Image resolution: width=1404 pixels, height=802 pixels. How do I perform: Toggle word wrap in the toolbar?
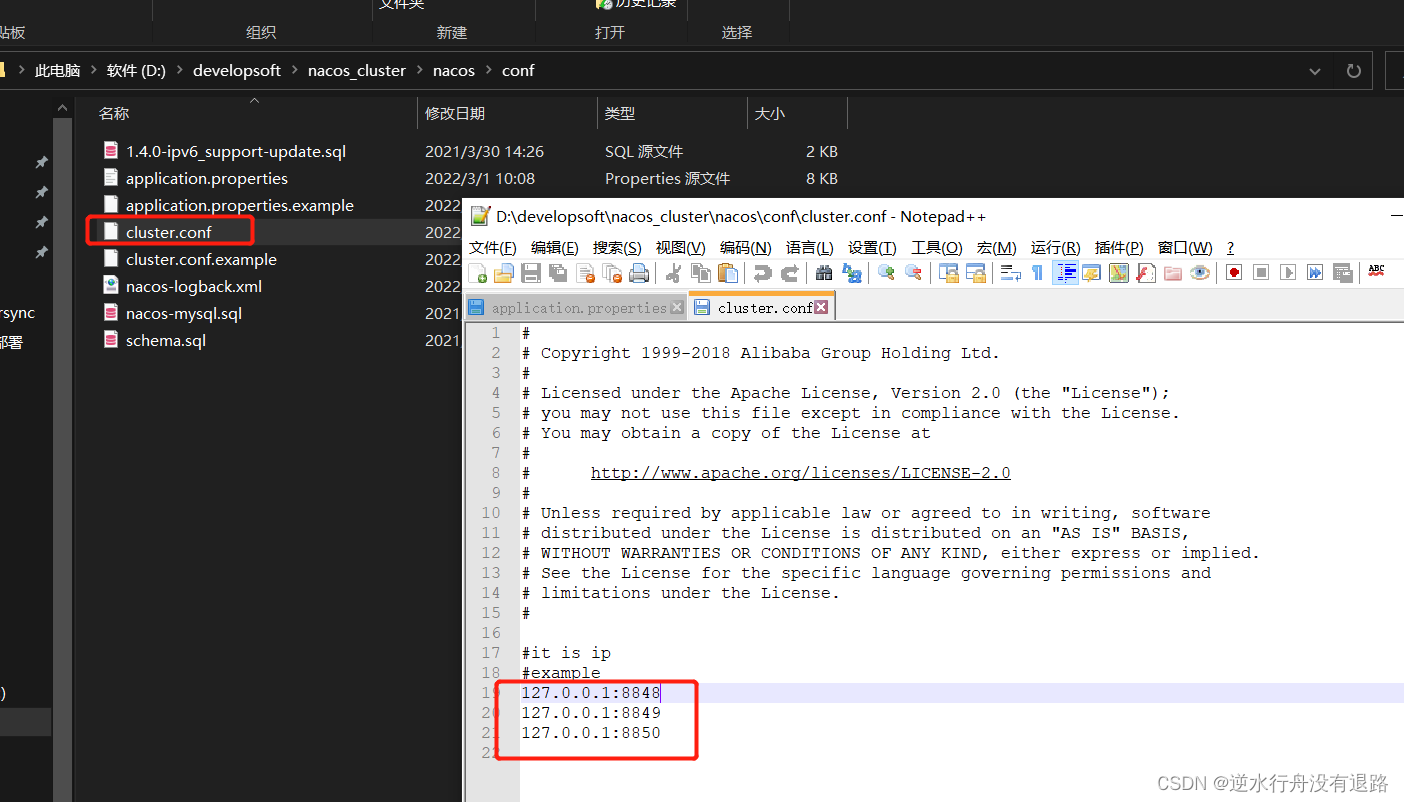pyautogui.click(x=1011, y=272)
